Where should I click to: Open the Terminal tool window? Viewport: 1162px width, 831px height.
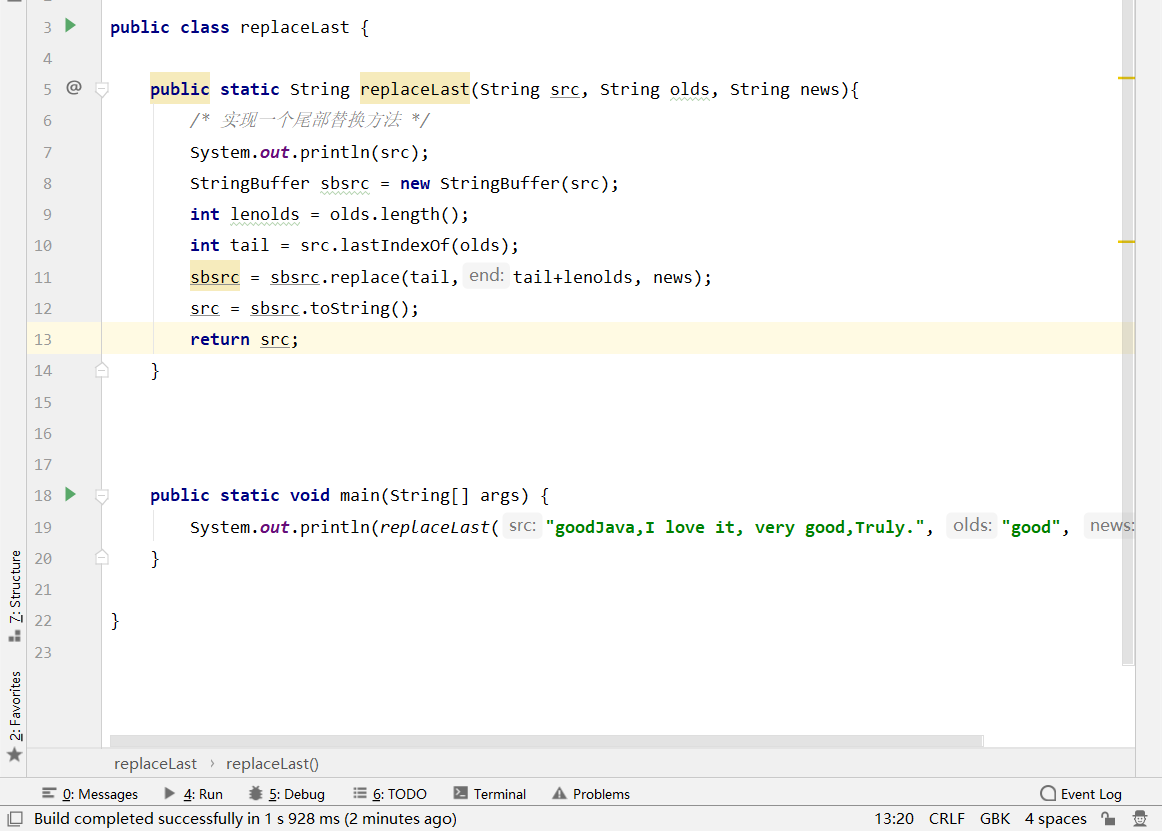coord(490,794)
